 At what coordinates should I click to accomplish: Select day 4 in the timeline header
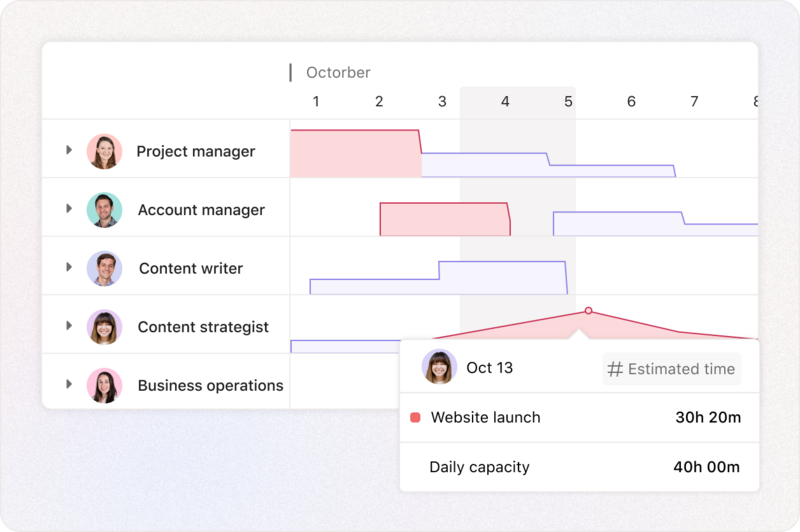click(505, 102)
